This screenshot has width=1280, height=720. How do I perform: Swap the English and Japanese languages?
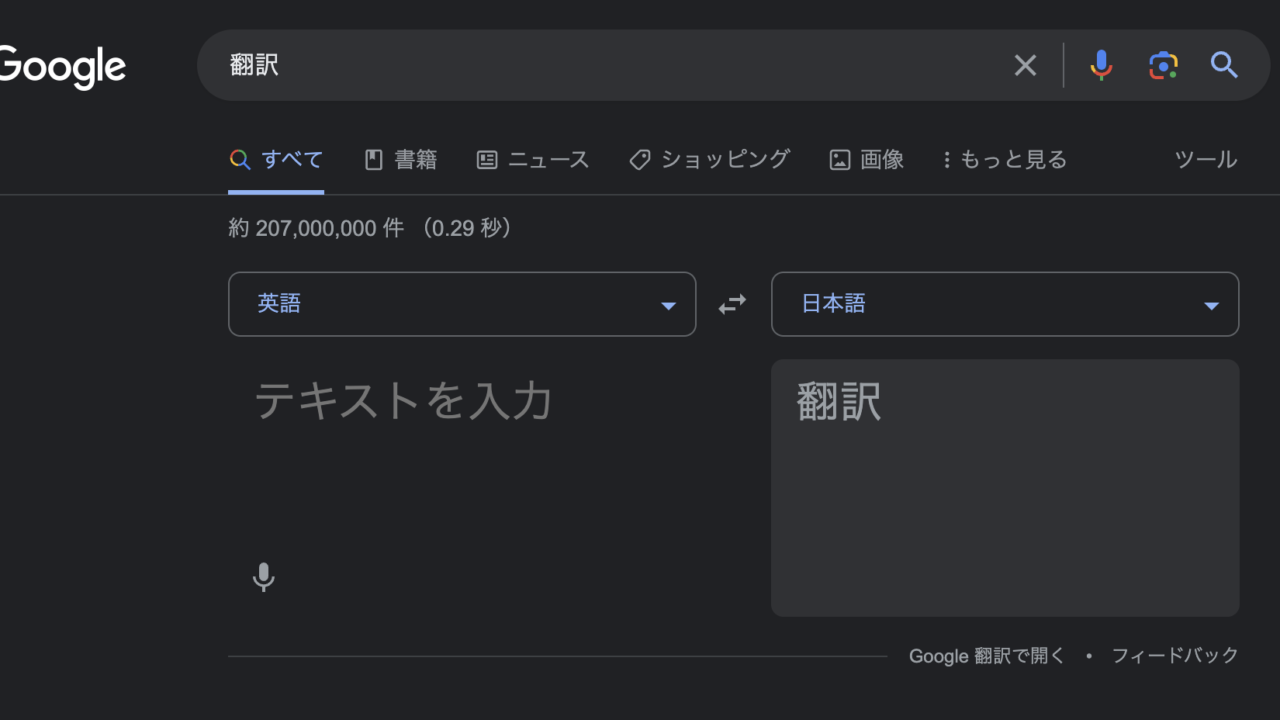click(x=733, y=304)
